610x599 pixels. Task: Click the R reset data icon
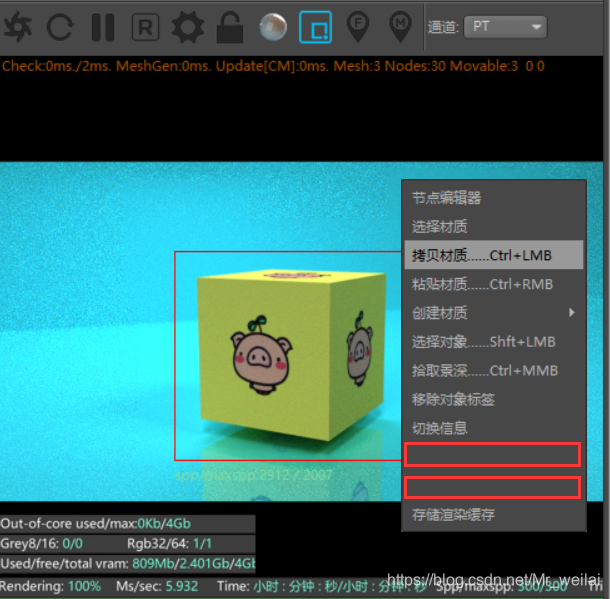coord(145,27)
